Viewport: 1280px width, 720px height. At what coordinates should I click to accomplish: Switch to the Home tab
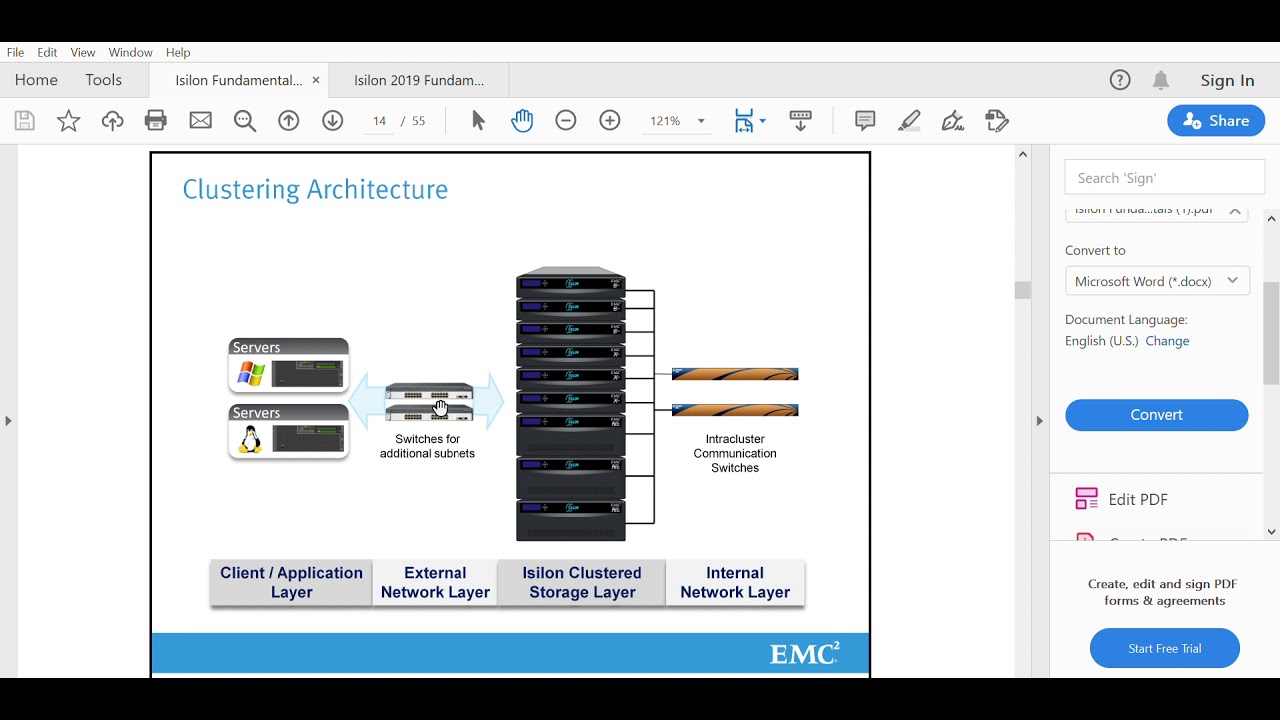pos(36,80)
